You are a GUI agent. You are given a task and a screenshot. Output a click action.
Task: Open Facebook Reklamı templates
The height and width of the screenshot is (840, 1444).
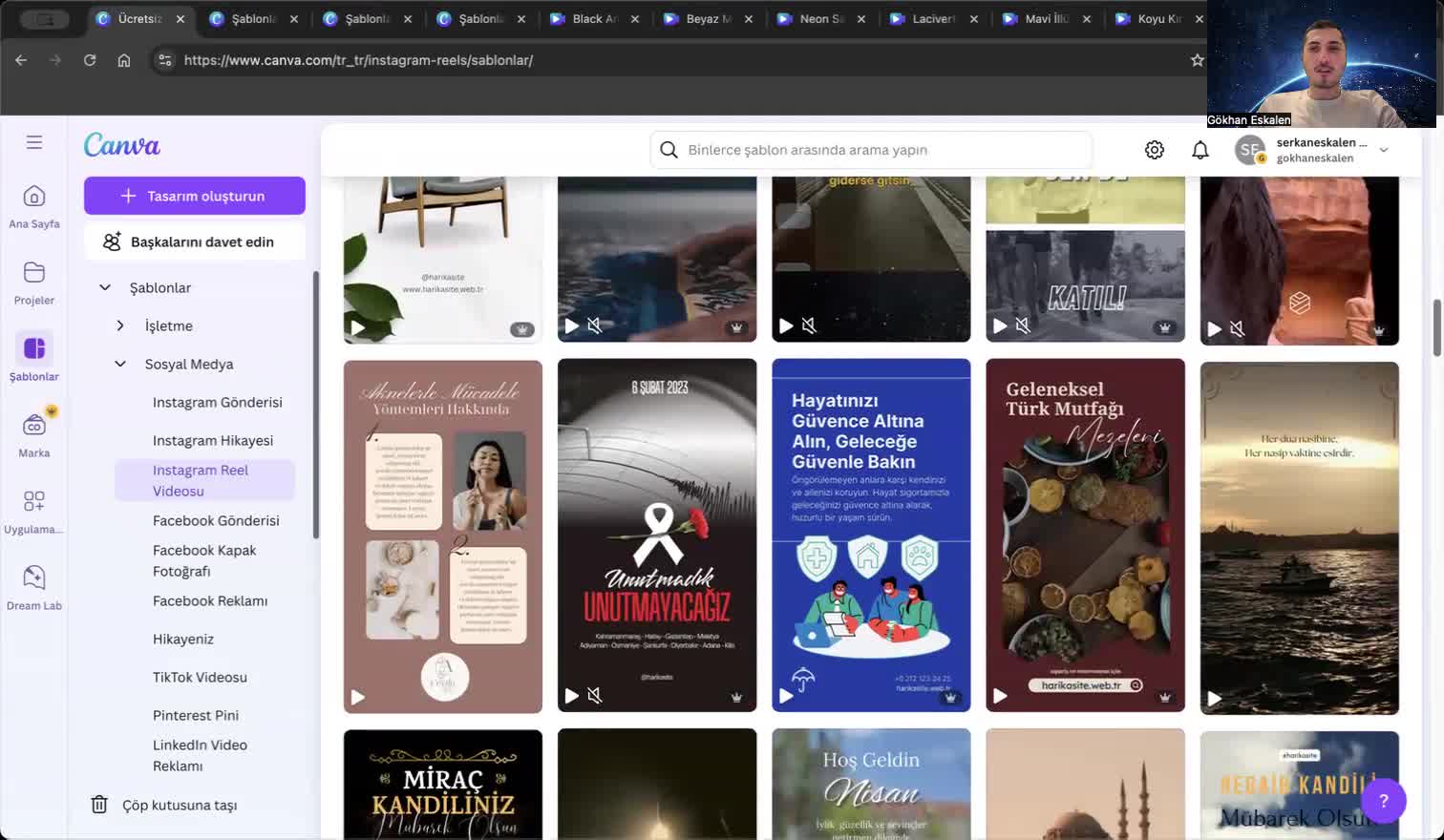[x=210, y=600]
